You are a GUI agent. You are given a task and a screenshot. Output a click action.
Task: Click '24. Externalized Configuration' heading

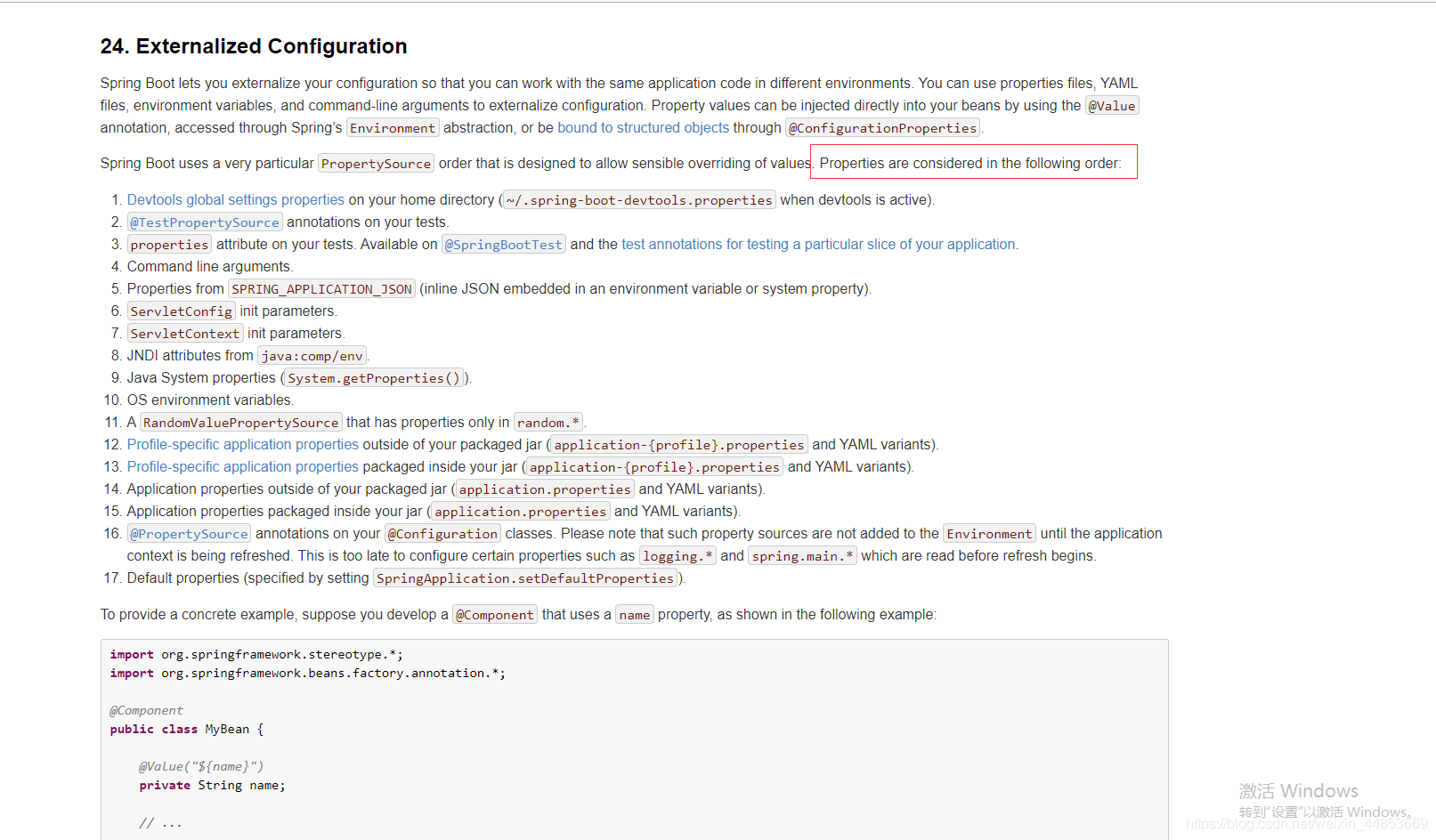point(254,46)
